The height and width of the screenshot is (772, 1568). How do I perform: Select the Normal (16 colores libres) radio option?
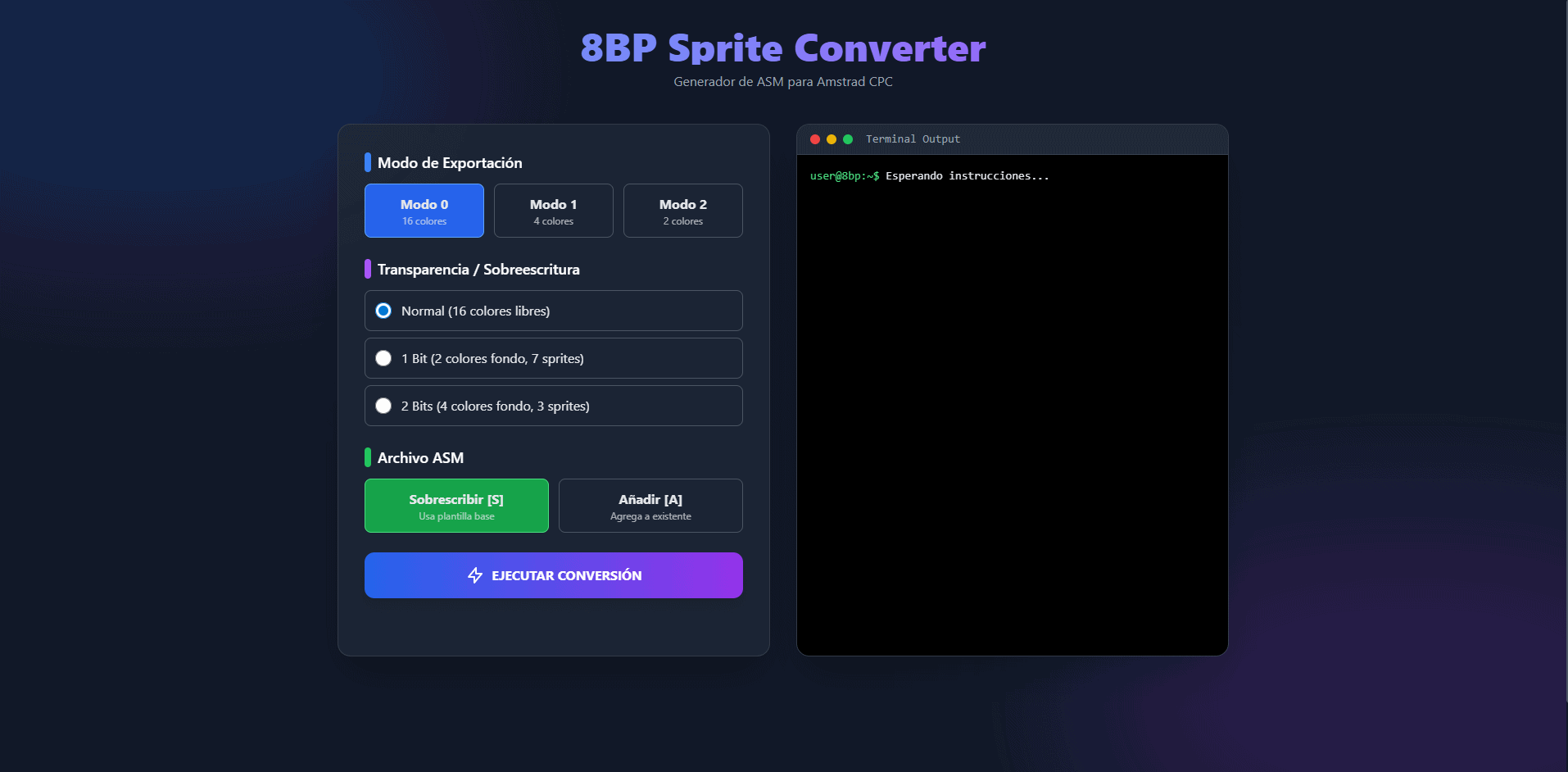[554, 311]
